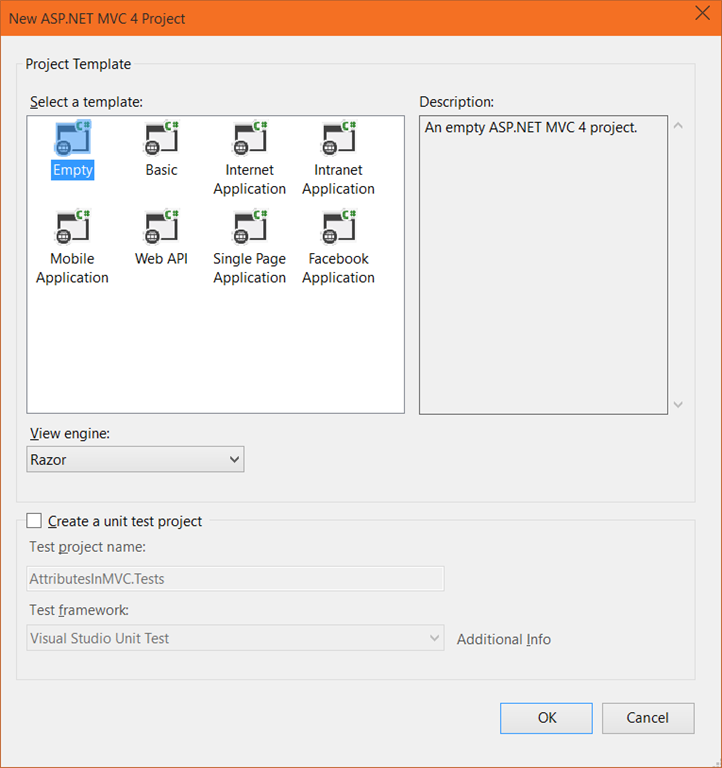Click the 'Basic' template label
Screen dimensions: 722x768
click(161, 170)
